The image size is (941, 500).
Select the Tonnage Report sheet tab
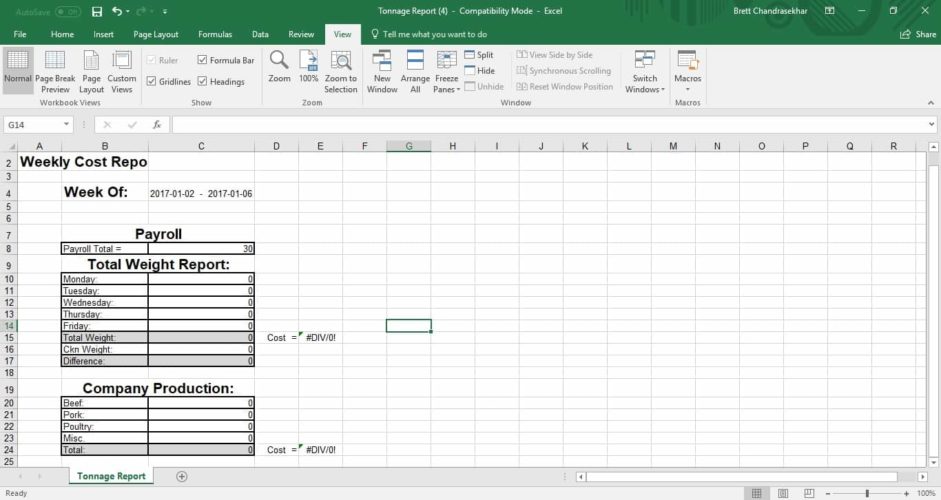[x=111, y=476]
